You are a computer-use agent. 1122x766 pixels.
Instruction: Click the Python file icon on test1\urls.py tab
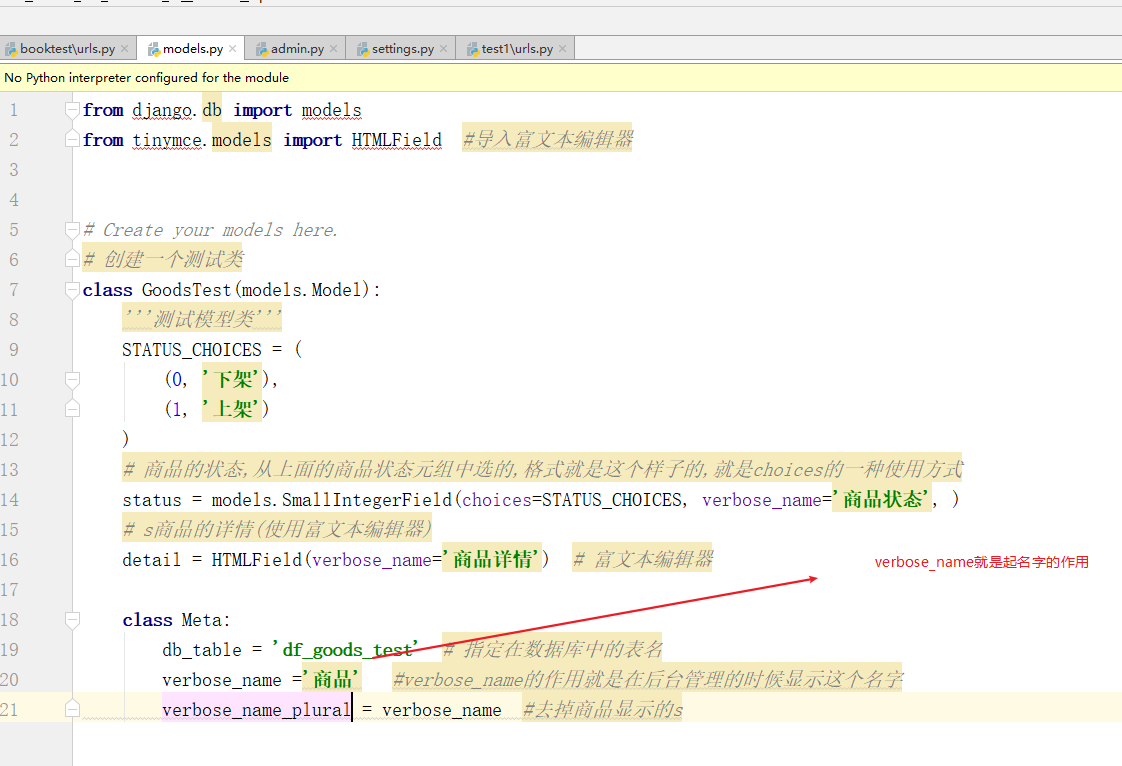pos(472,49)
